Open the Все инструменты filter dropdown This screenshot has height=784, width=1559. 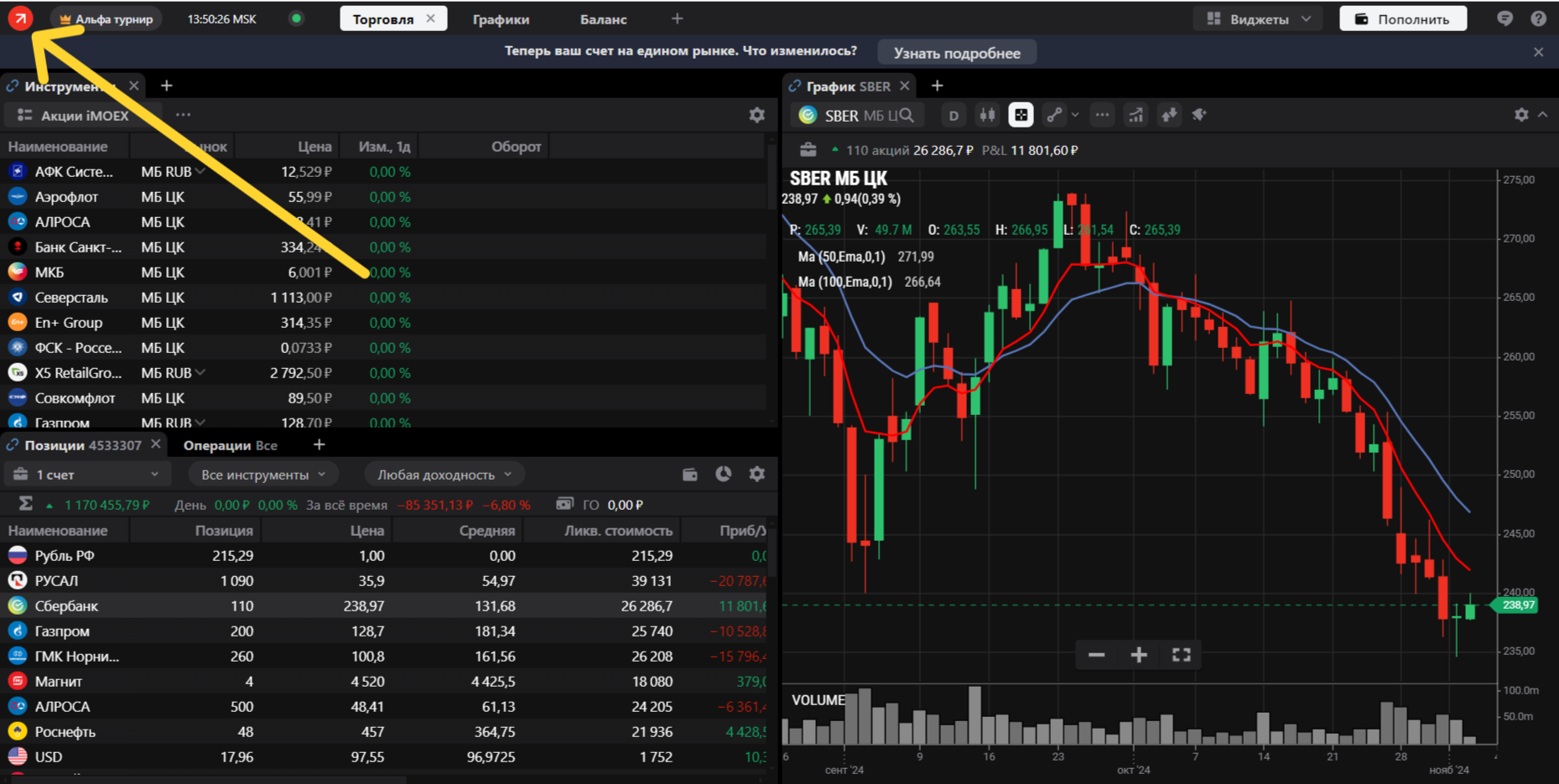click(263, 475)
